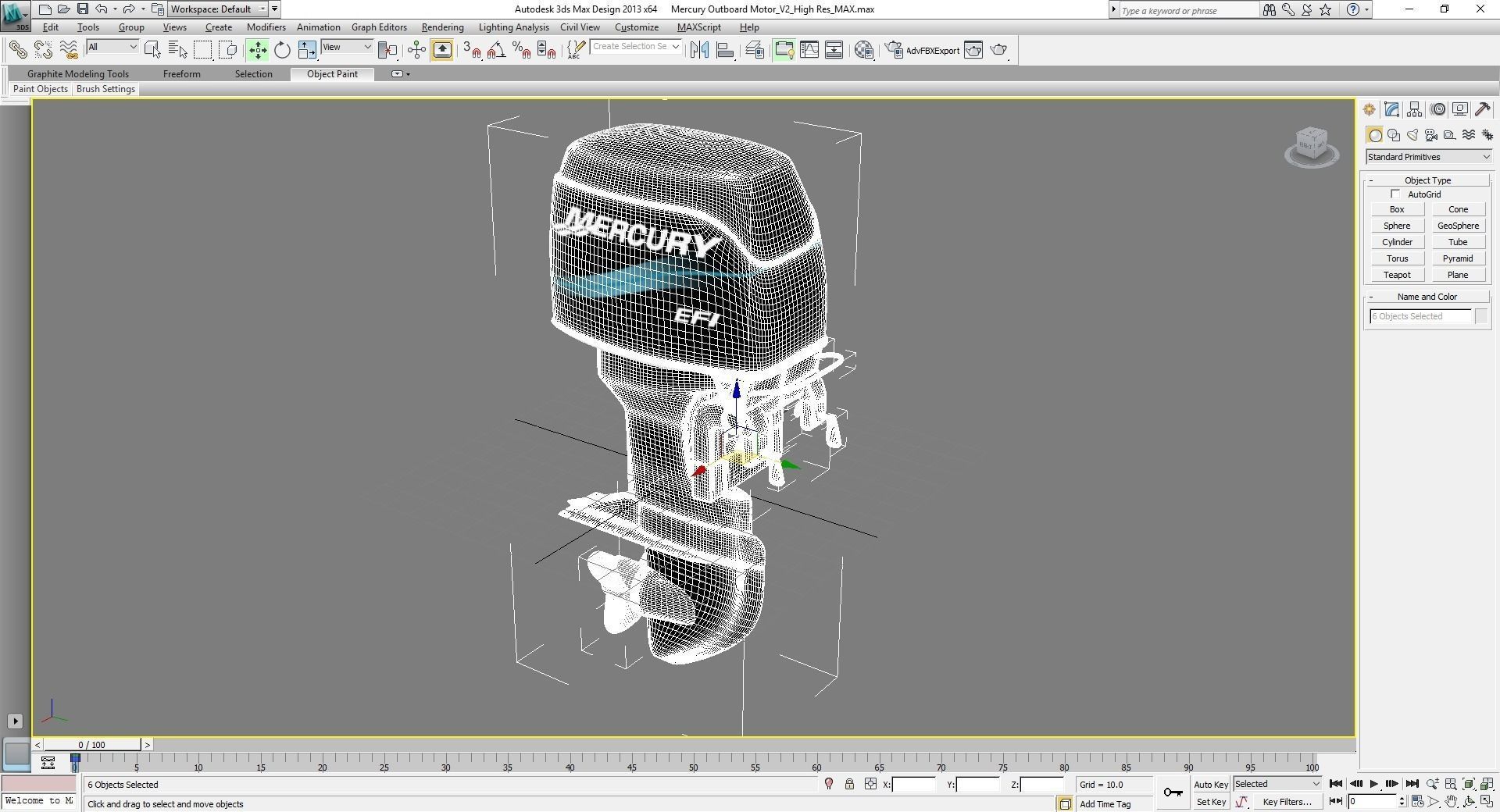
Task: Activate the Select and Link tool
Action: click(17, 50)
